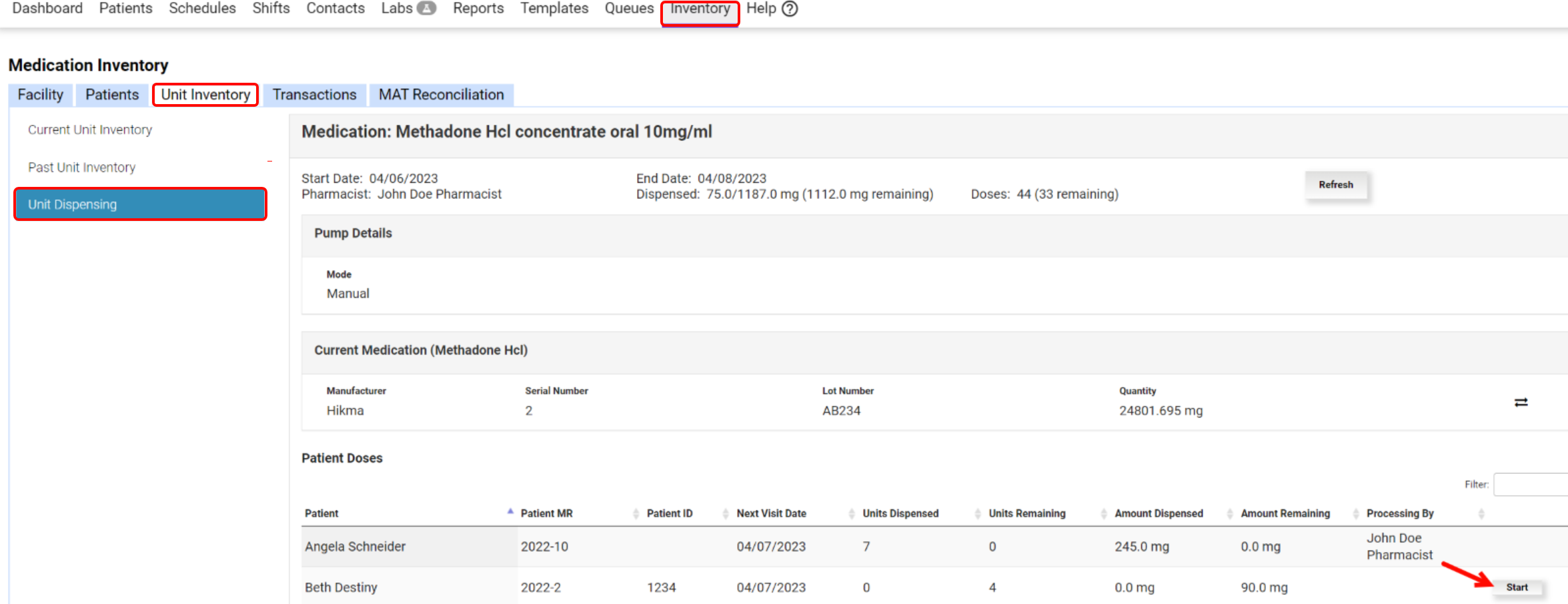
Task: Sort table by Amount Remaining column
Action: 1285,513
